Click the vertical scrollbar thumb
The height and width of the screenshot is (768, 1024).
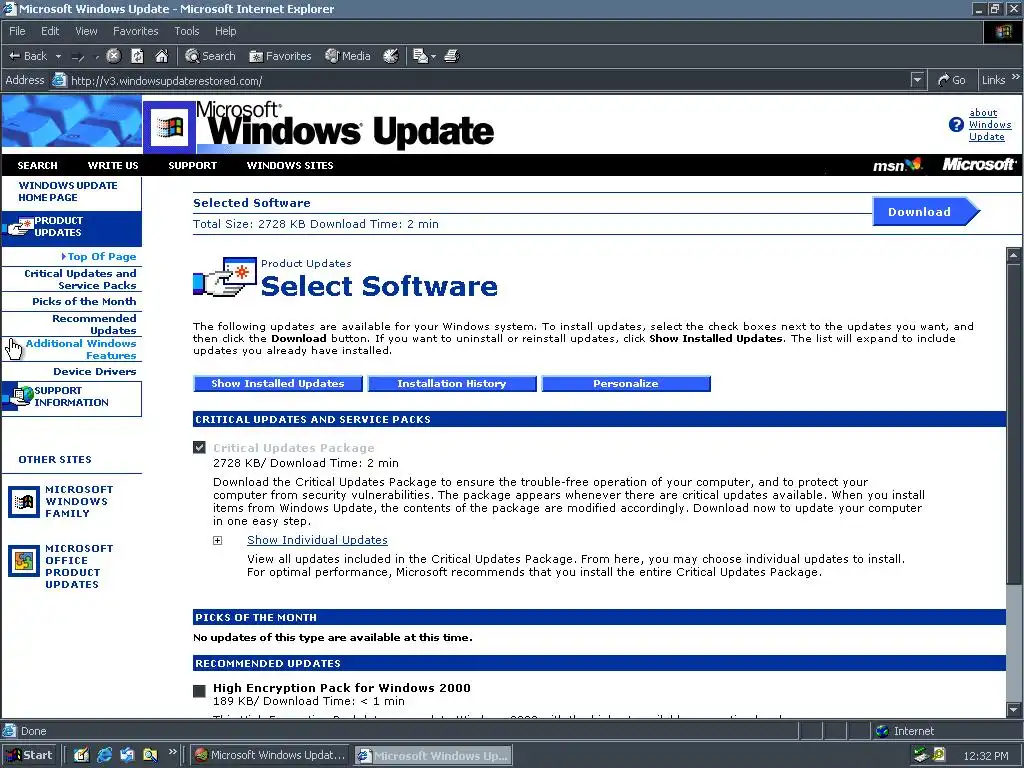pos(1014,424)
